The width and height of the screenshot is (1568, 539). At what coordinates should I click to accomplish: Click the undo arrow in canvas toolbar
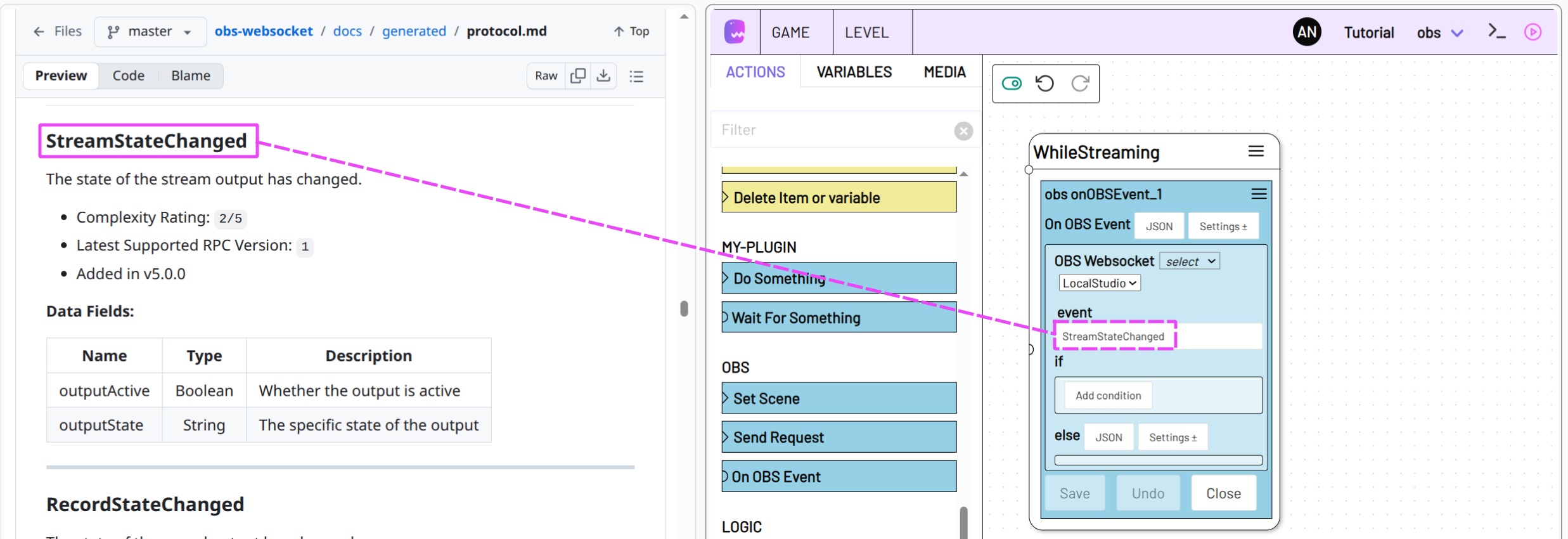1044,84
